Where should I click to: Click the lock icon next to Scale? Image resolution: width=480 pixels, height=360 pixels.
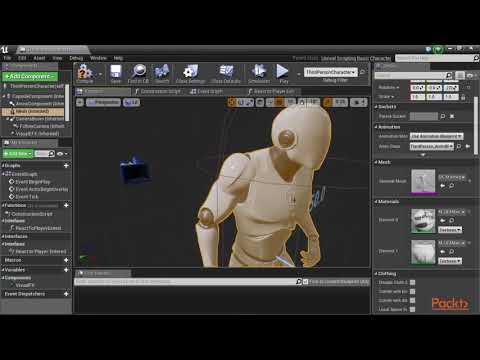463,97
